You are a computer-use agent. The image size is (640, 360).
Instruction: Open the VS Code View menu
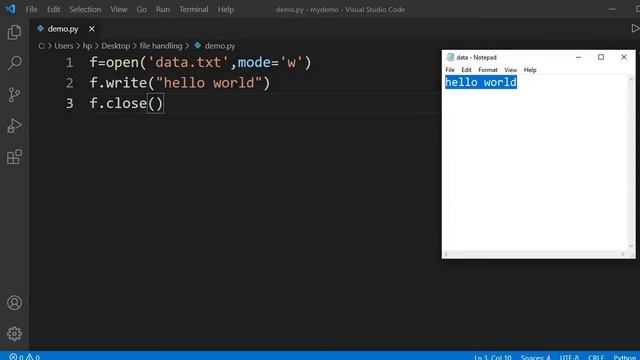(118, 9)
